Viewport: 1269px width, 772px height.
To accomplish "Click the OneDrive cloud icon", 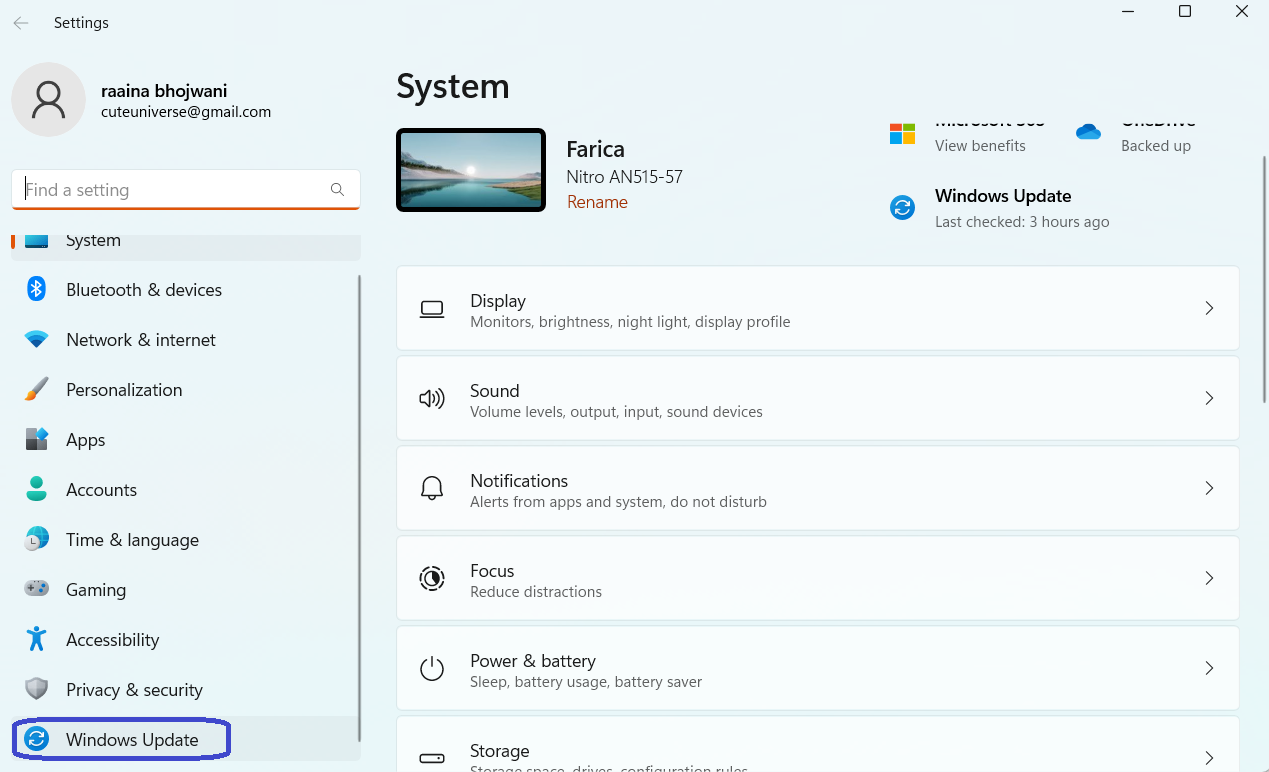I will point(1088,132).
